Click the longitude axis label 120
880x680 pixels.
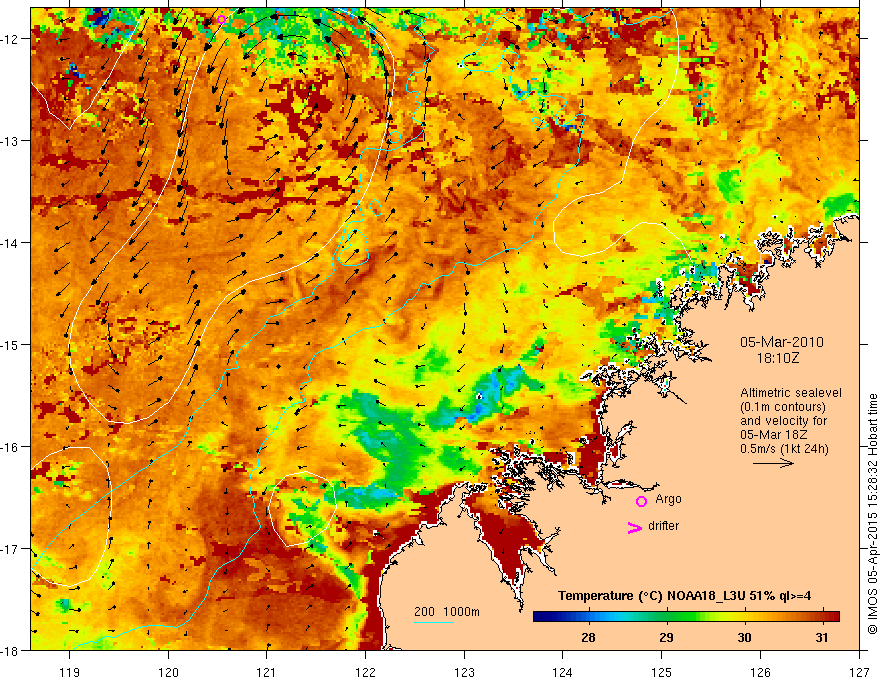coord(168,672)
